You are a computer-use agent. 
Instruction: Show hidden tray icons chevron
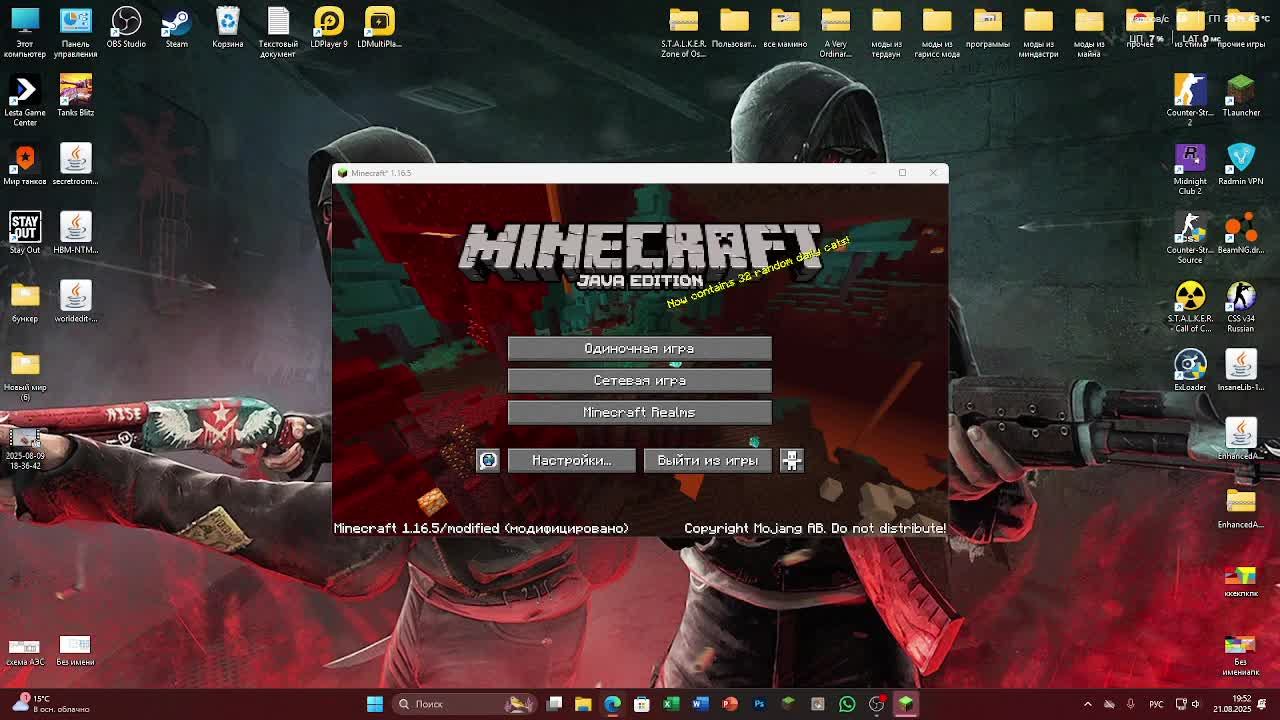[1088, 704]
